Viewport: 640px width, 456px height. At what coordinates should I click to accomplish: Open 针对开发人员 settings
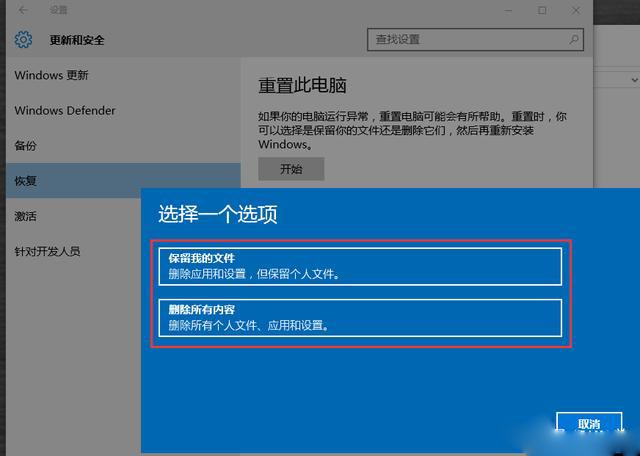pos(47,251)
